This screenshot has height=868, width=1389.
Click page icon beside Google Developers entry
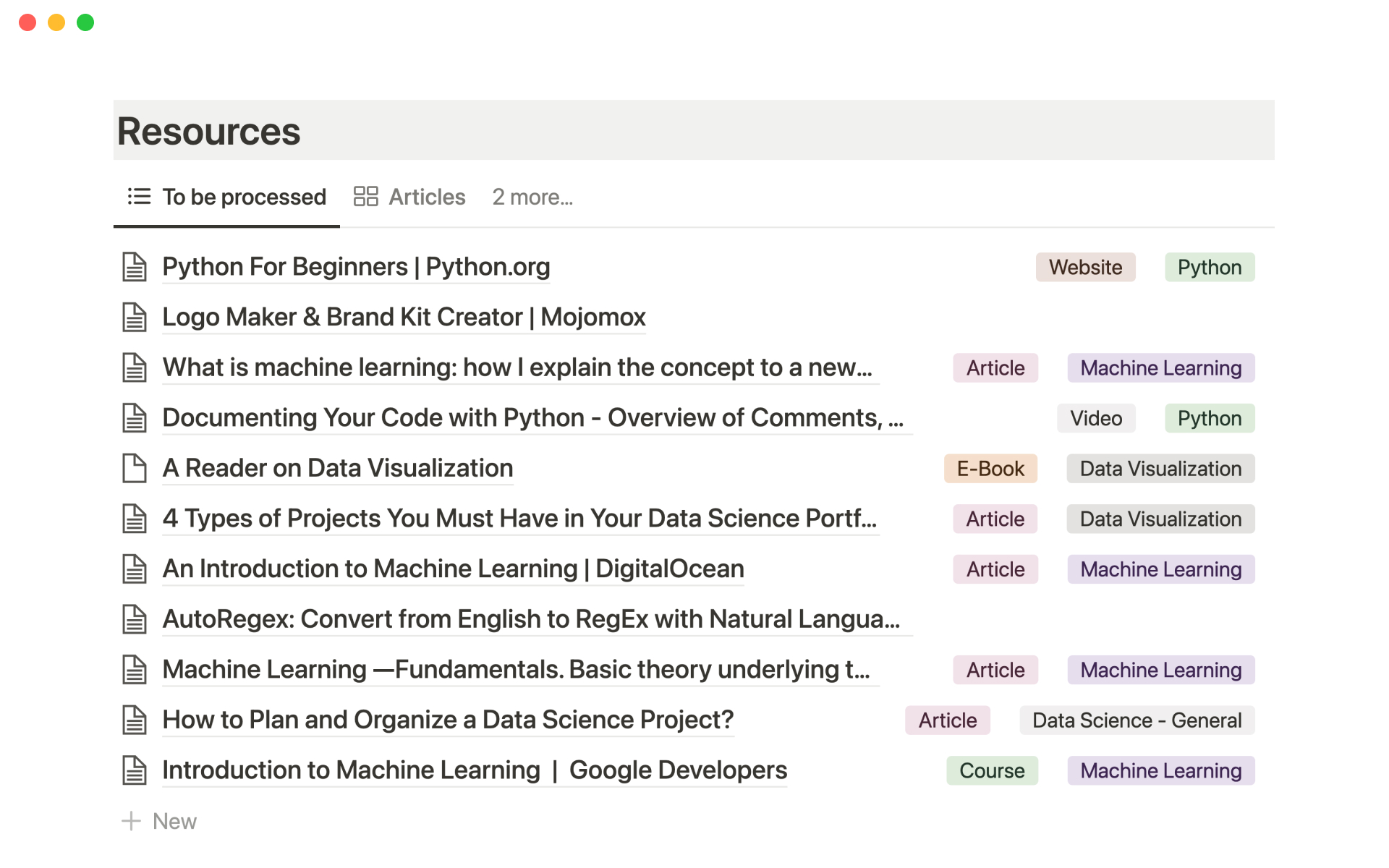point(135,770)
